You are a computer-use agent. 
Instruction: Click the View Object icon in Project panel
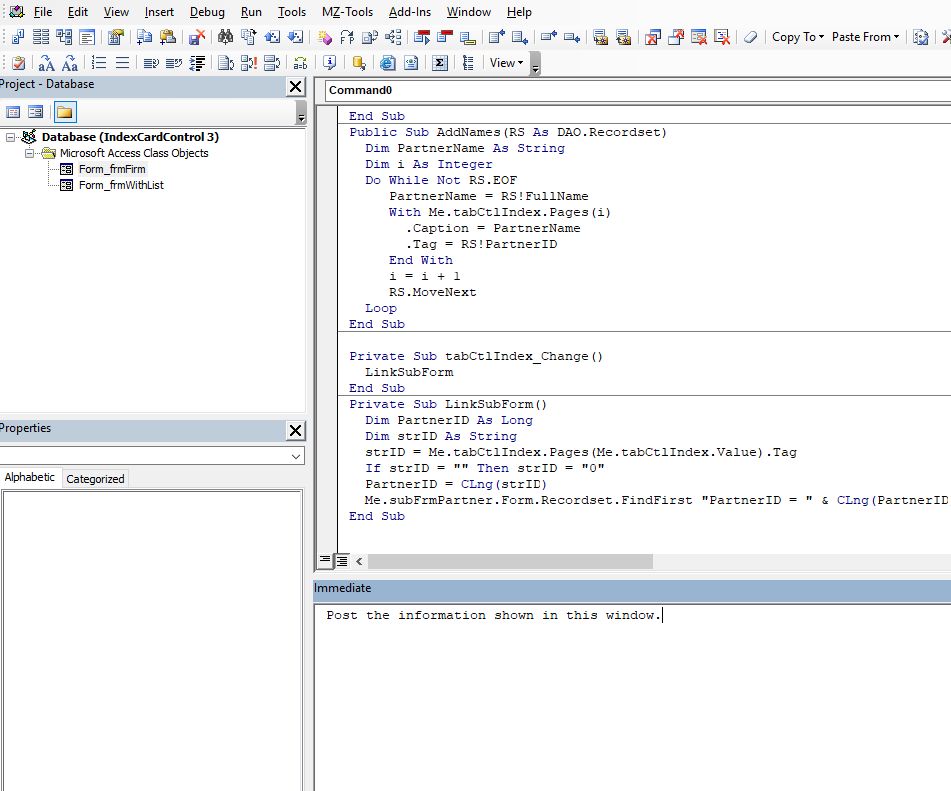[36, 112]
